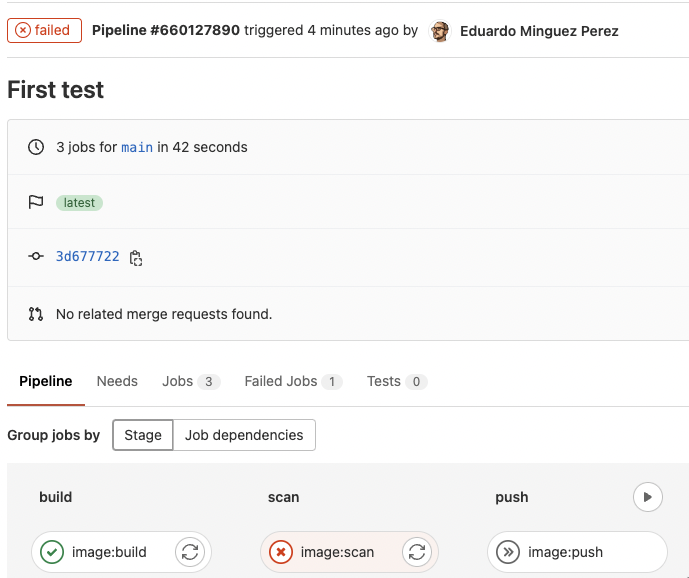Click the latest pipeline badge
Image resolution: width=689 pixels, height=578 pixels.
(79, 203)
